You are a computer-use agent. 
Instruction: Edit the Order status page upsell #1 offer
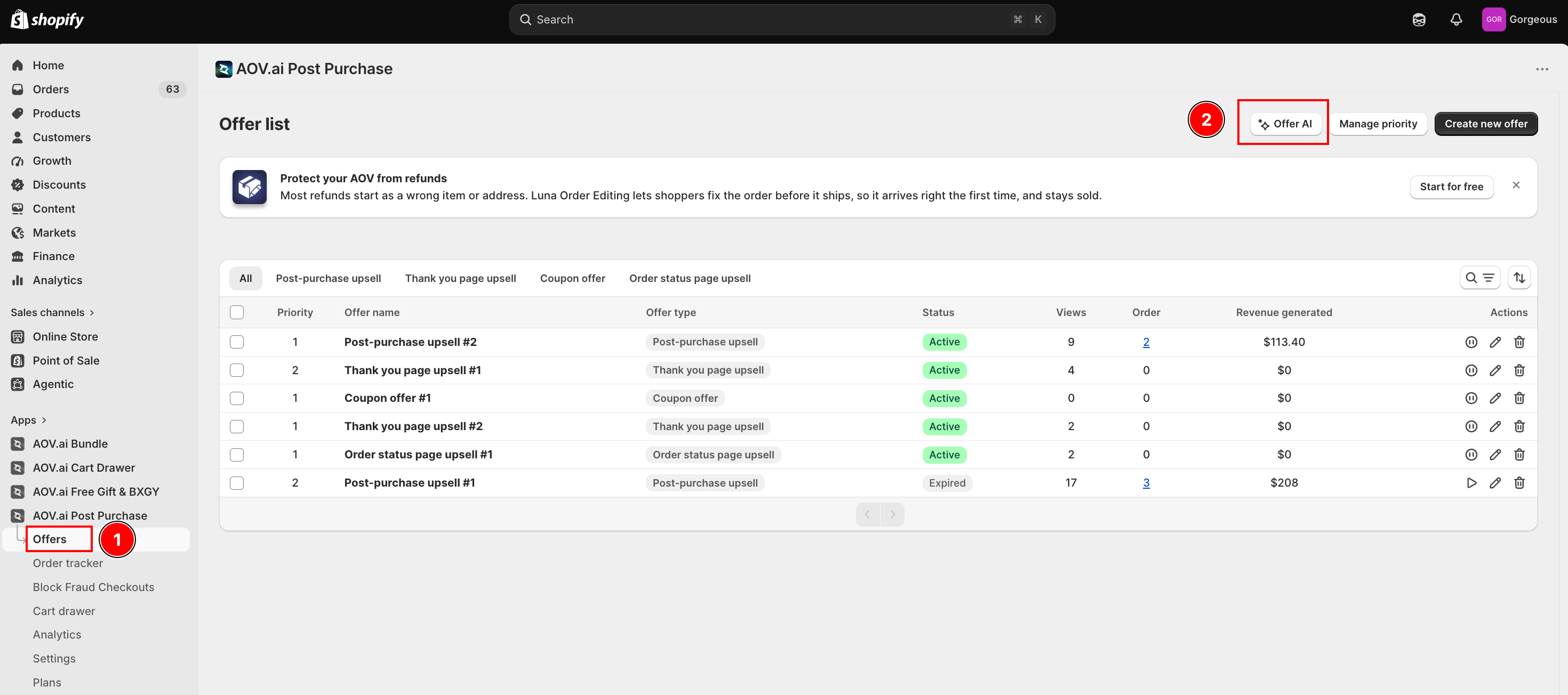coord(1495,455)
